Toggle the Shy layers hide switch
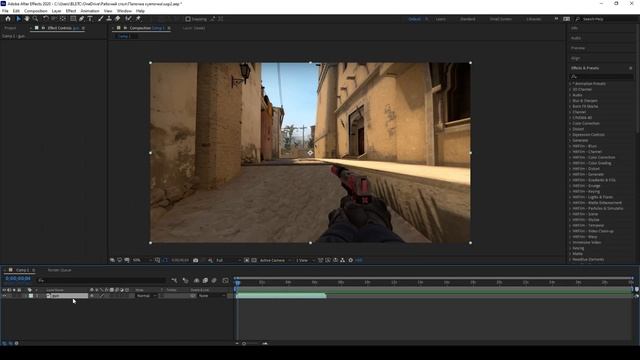Viewport: 640px width, 360px height. [196, 280]
